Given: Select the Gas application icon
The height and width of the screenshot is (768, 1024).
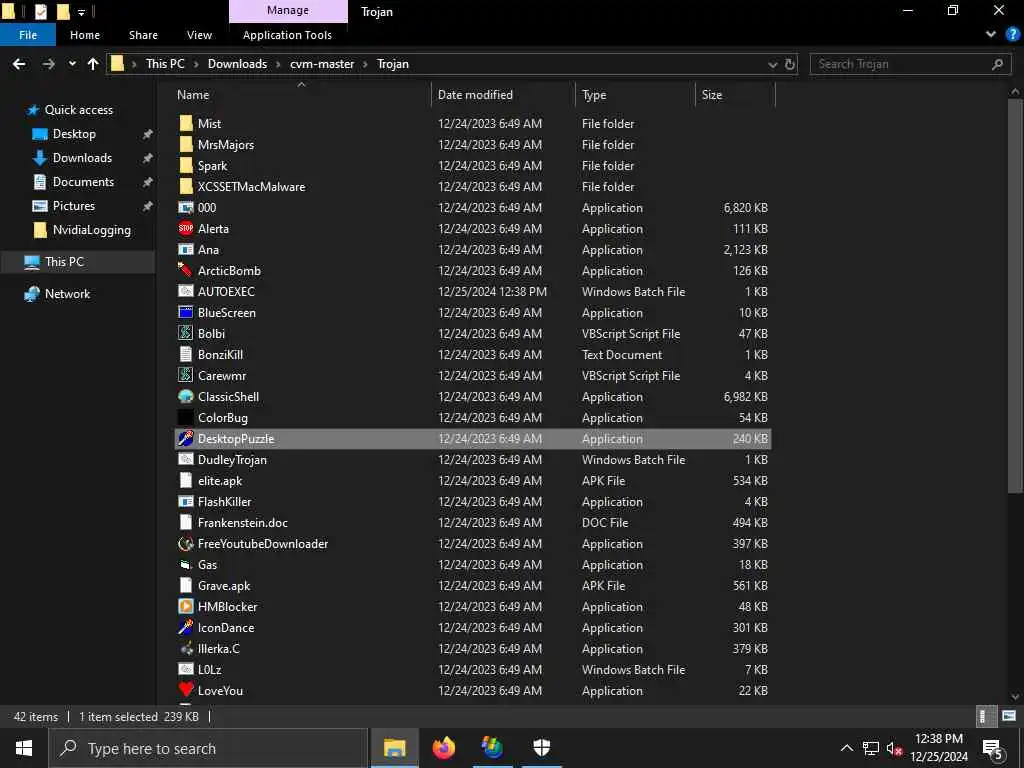Looking at the screenshot, I should pos(185,565).
